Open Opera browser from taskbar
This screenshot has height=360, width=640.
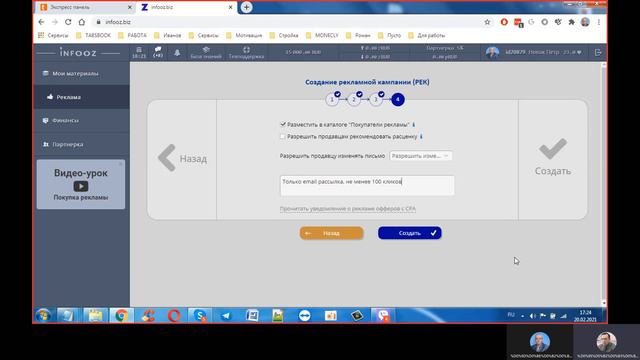click(174, 316)
